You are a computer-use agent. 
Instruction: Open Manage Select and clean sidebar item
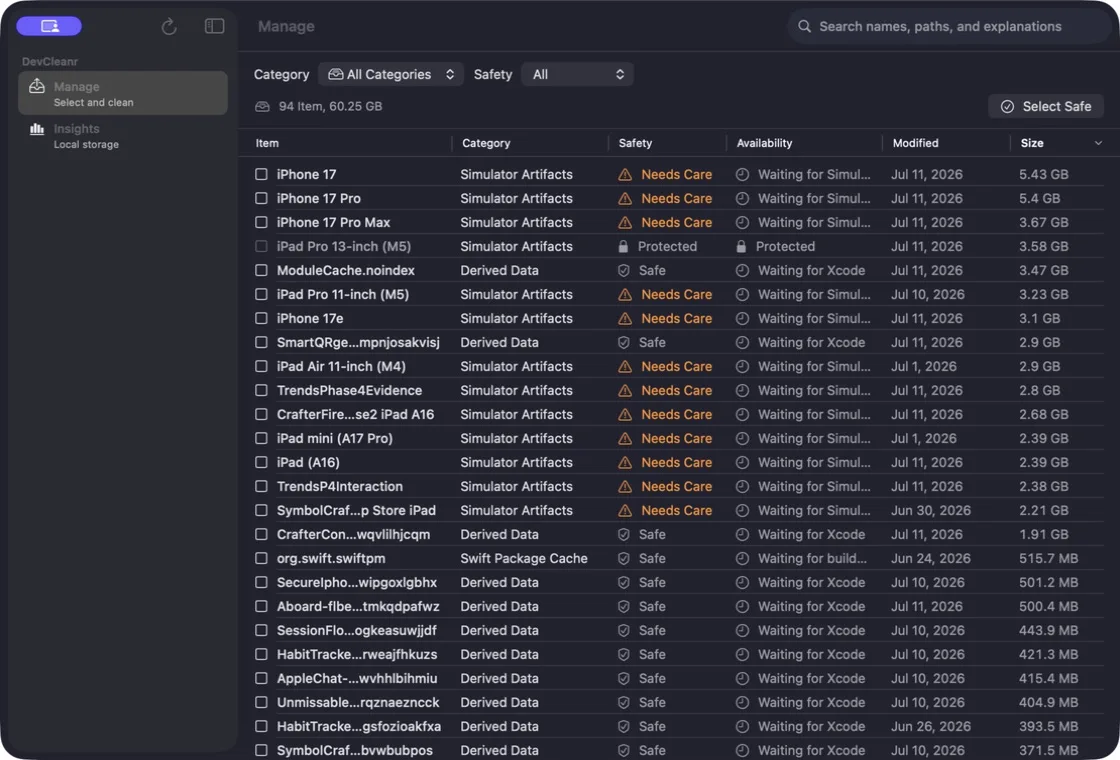123,94
